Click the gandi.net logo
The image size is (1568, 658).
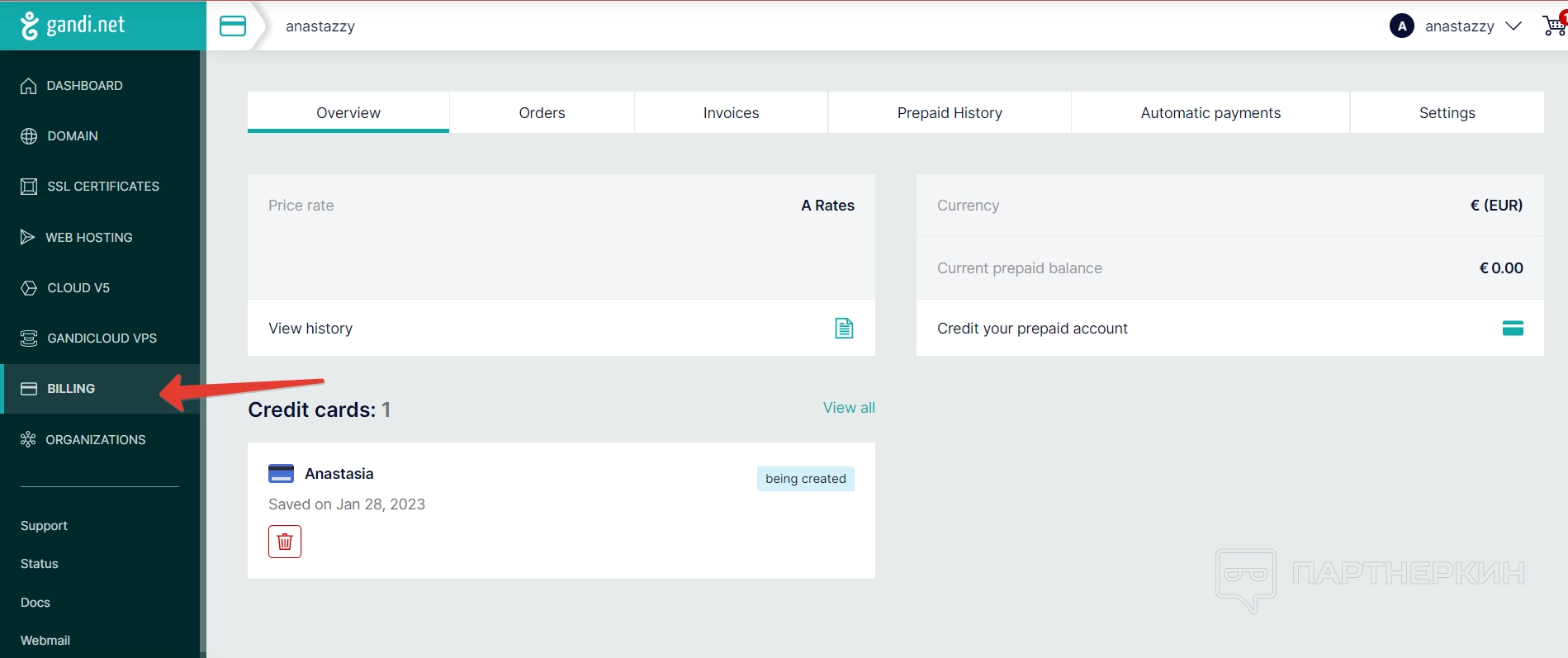[x=73, y=26]
